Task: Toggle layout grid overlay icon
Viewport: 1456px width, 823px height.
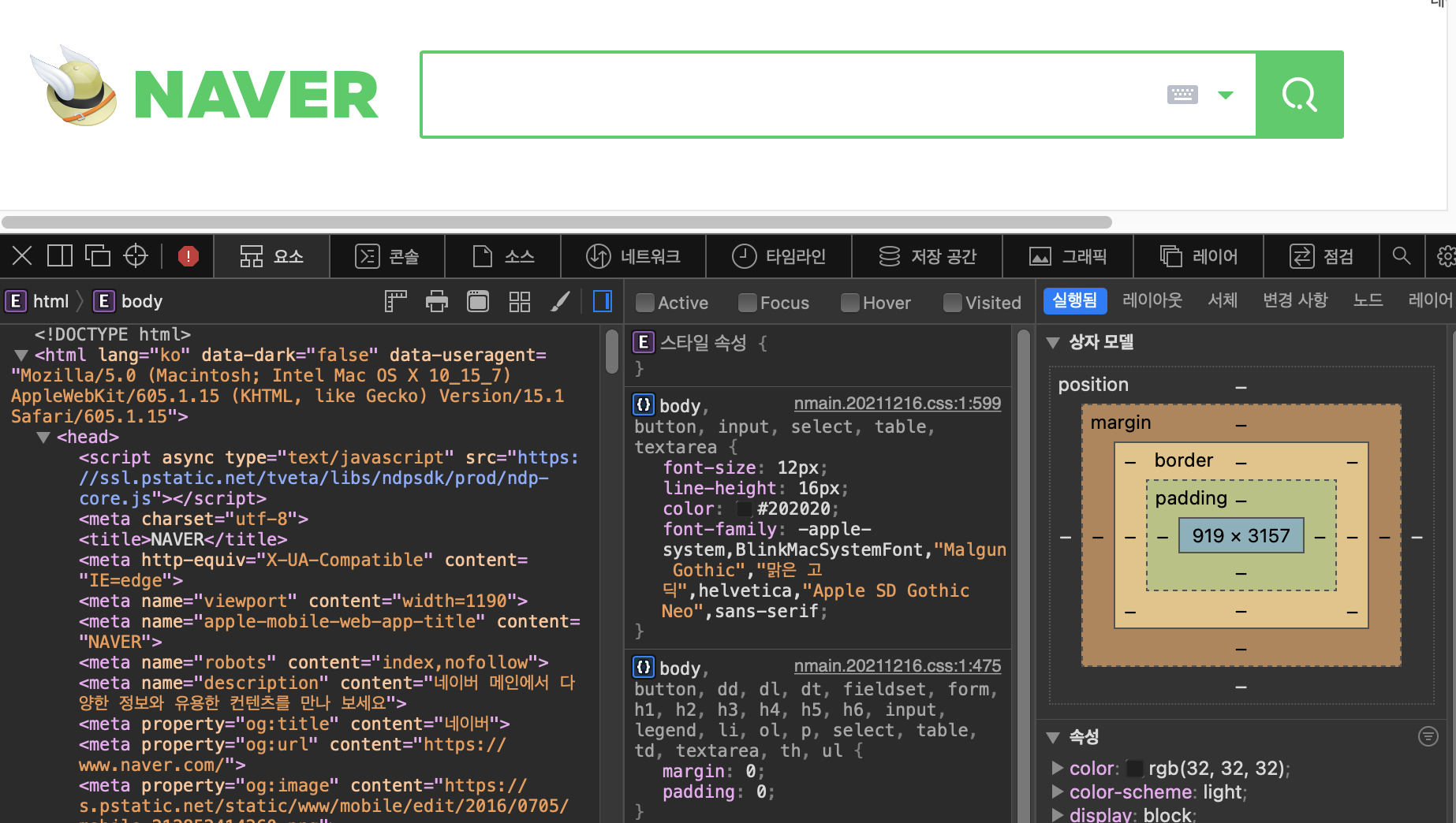Action: (x=519, y=301)
